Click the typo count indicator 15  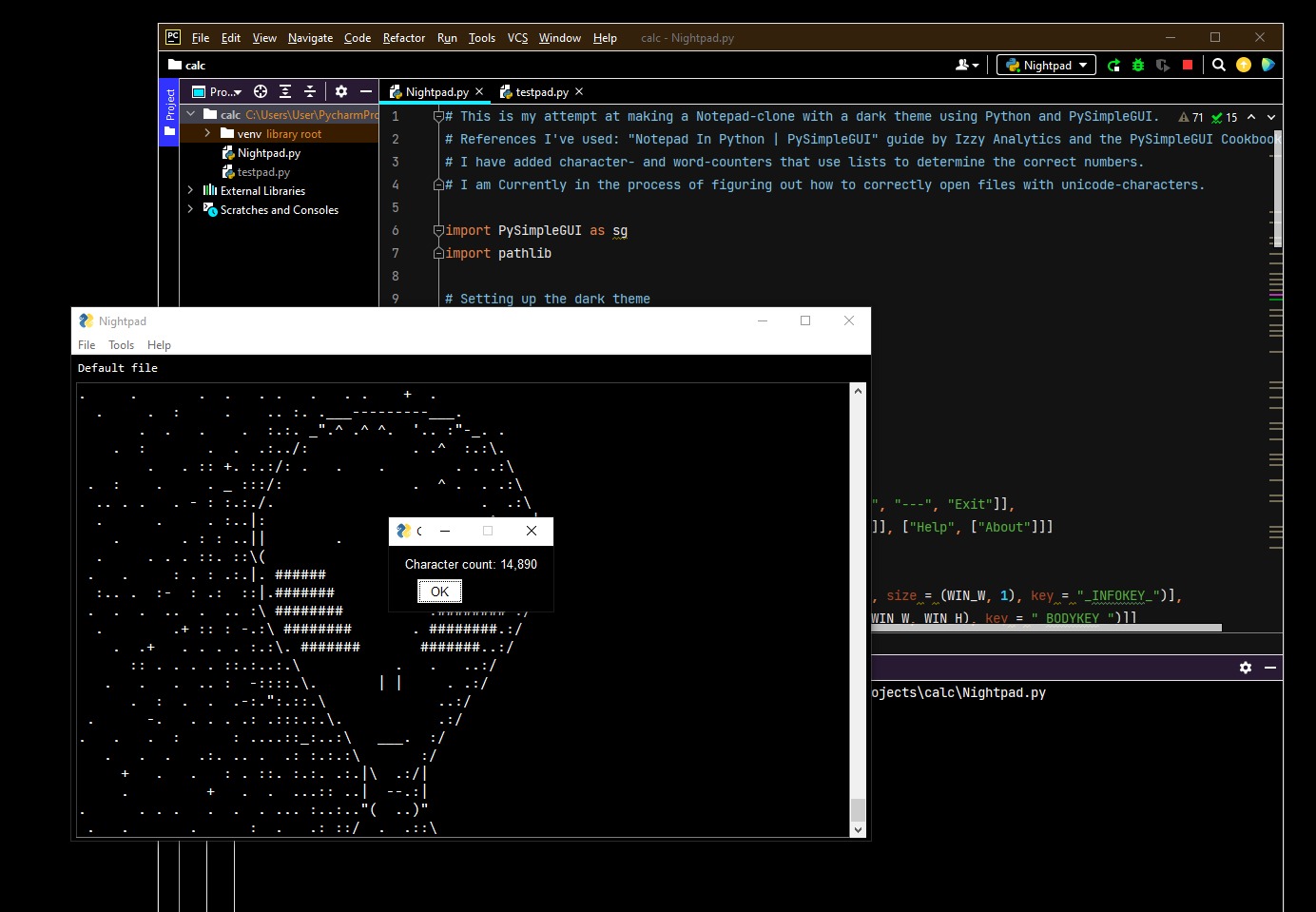(1224, 117)
